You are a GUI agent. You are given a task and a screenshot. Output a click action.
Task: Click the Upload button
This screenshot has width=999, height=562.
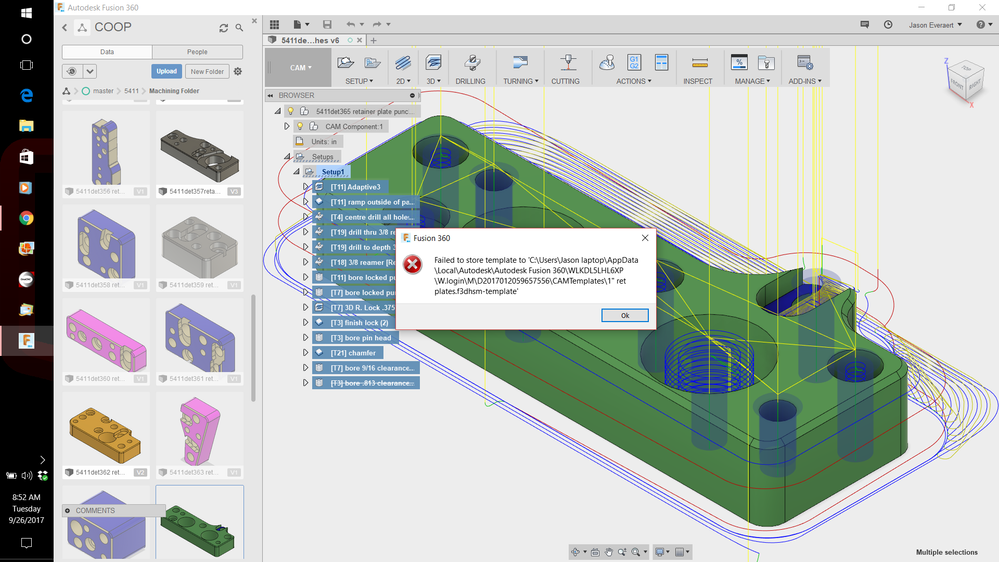point(166,71)
